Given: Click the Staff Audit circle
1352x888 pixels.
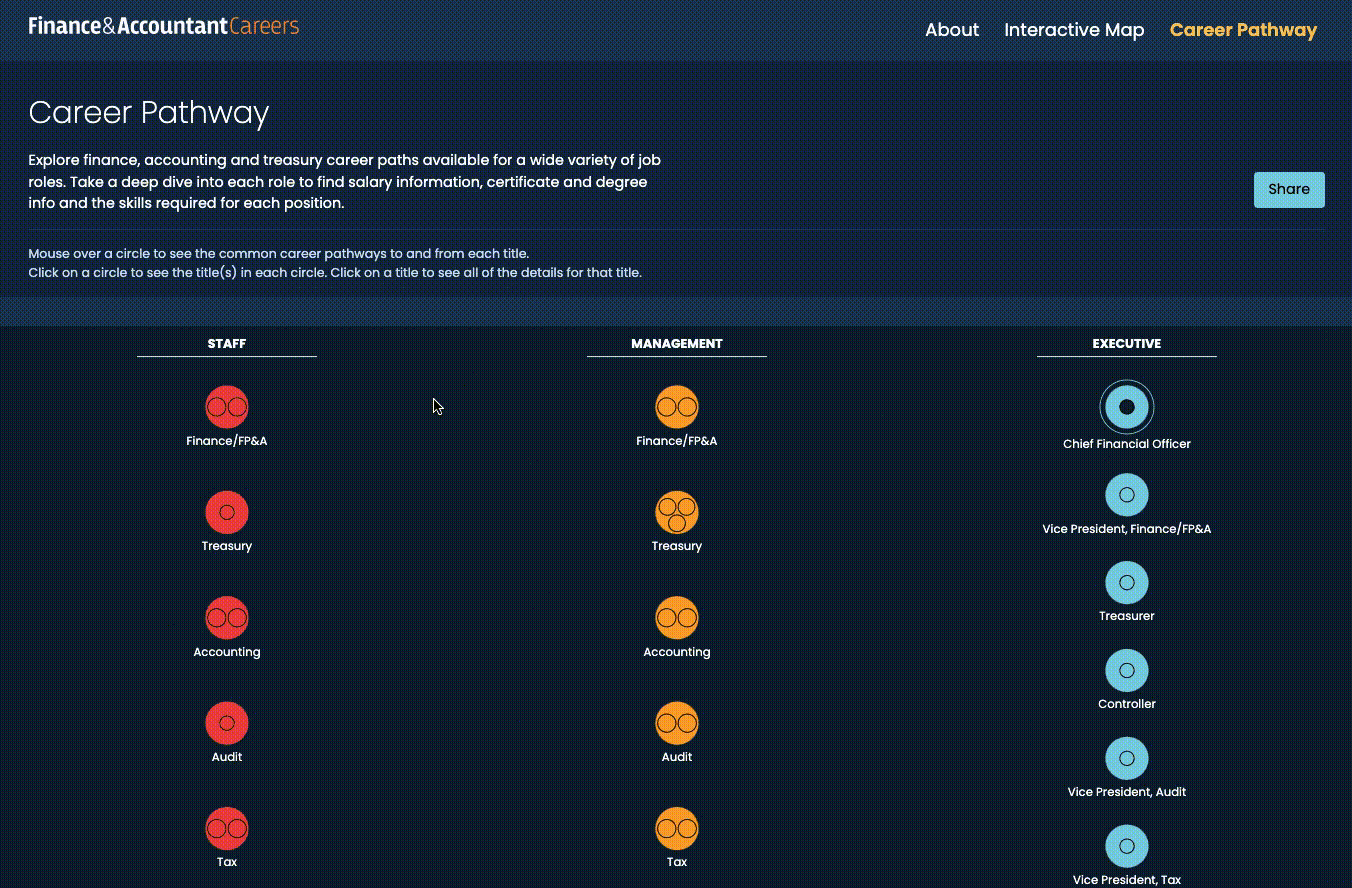Looking at the screenshot, I should (x=227, y=723).
